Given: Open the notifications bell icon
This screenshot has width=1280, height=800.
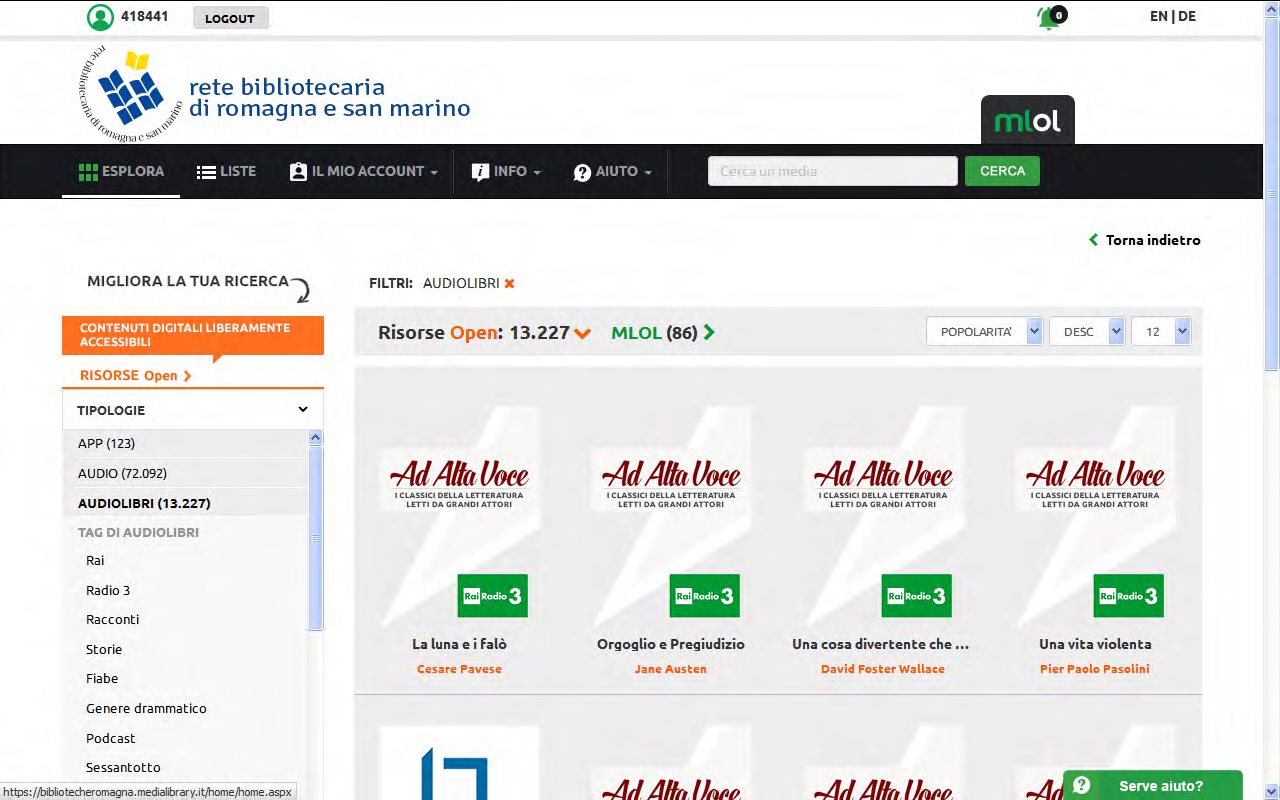Looking at the screenshot, I should (x=1050, y=17).
